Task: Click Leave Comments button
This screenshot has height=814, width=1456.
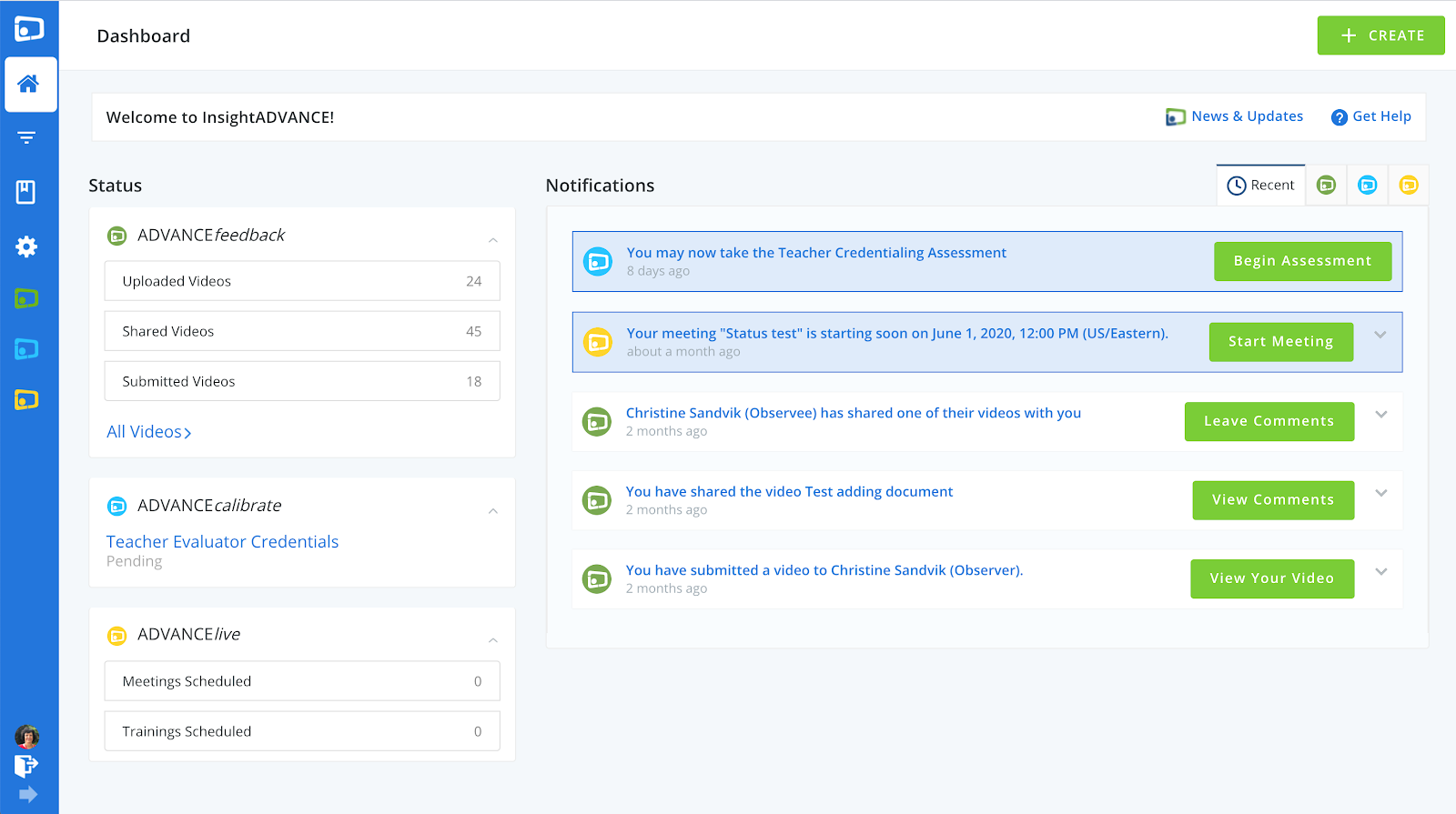Action: [x=1269, y=421]
